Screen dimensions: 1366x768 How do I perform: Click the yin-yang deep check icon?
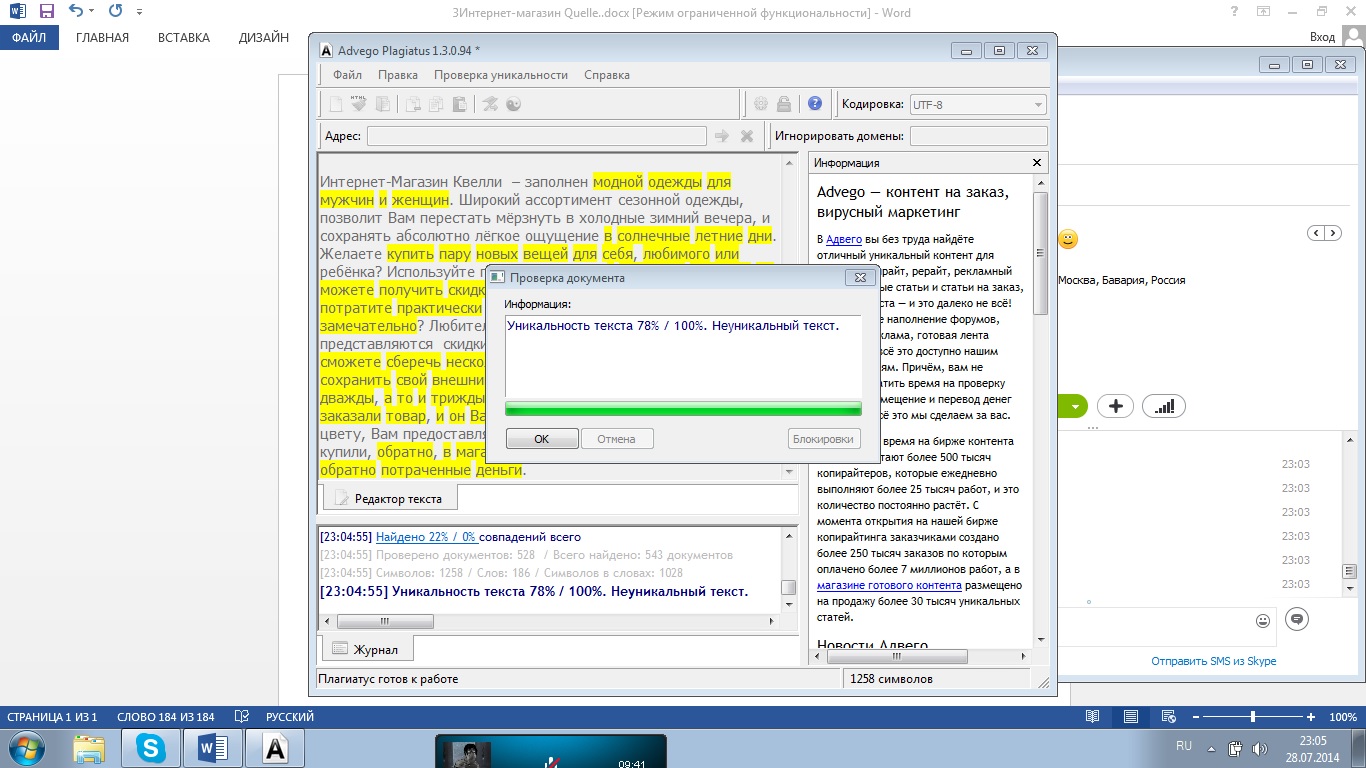514,104
